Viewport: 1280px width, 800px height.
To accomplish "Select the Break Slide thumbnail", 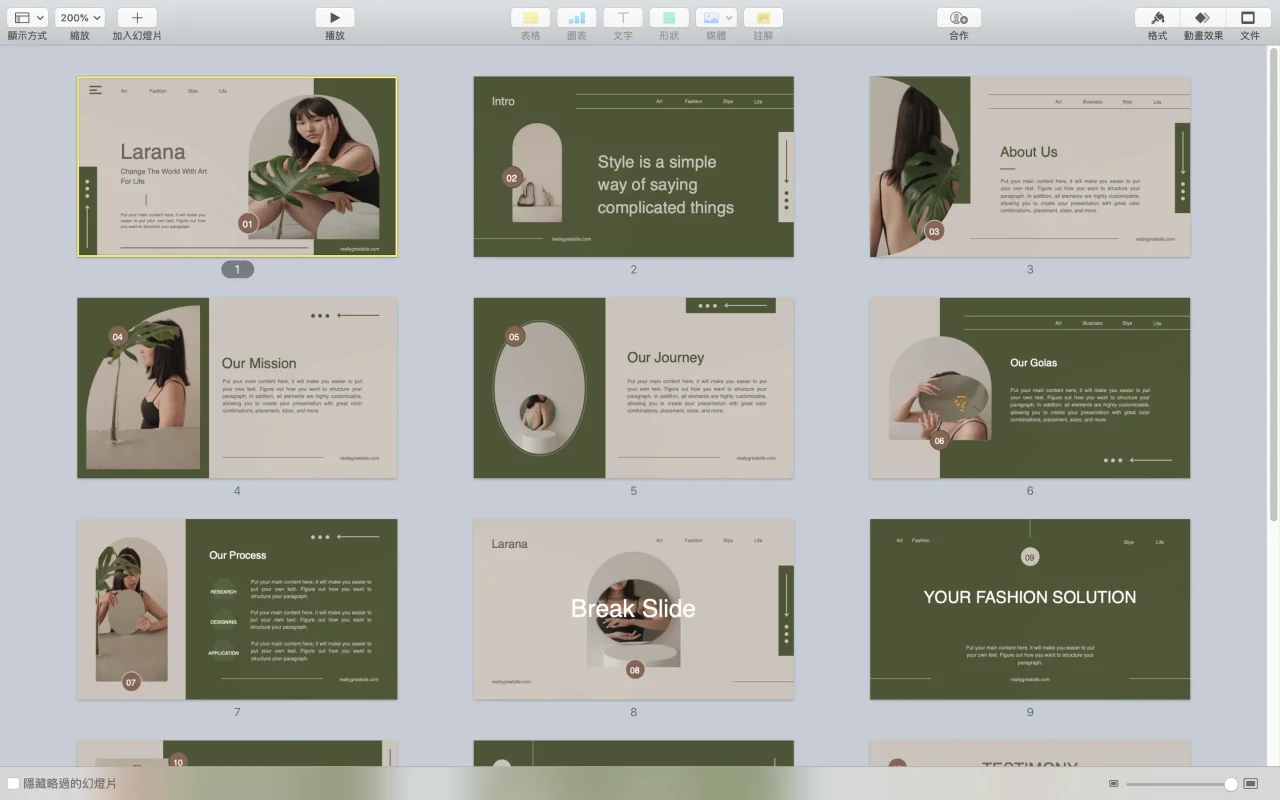I will pos(634,609).
